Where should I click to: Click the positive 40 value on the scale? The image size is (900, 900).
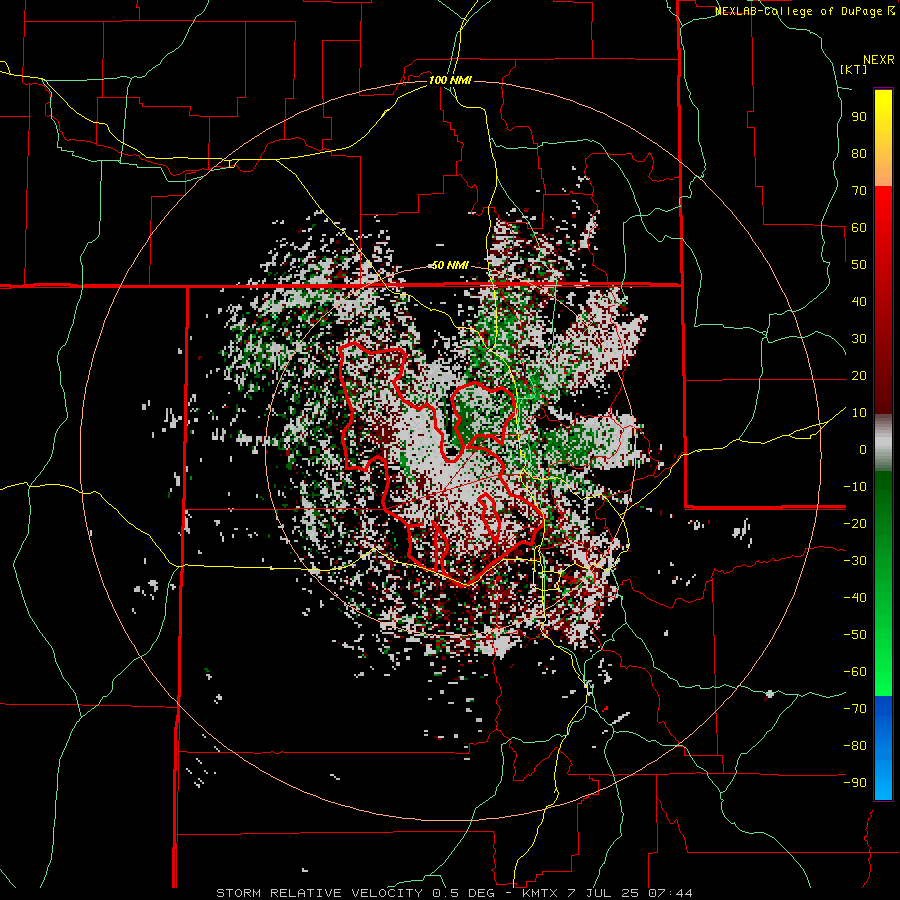(859, 301)
